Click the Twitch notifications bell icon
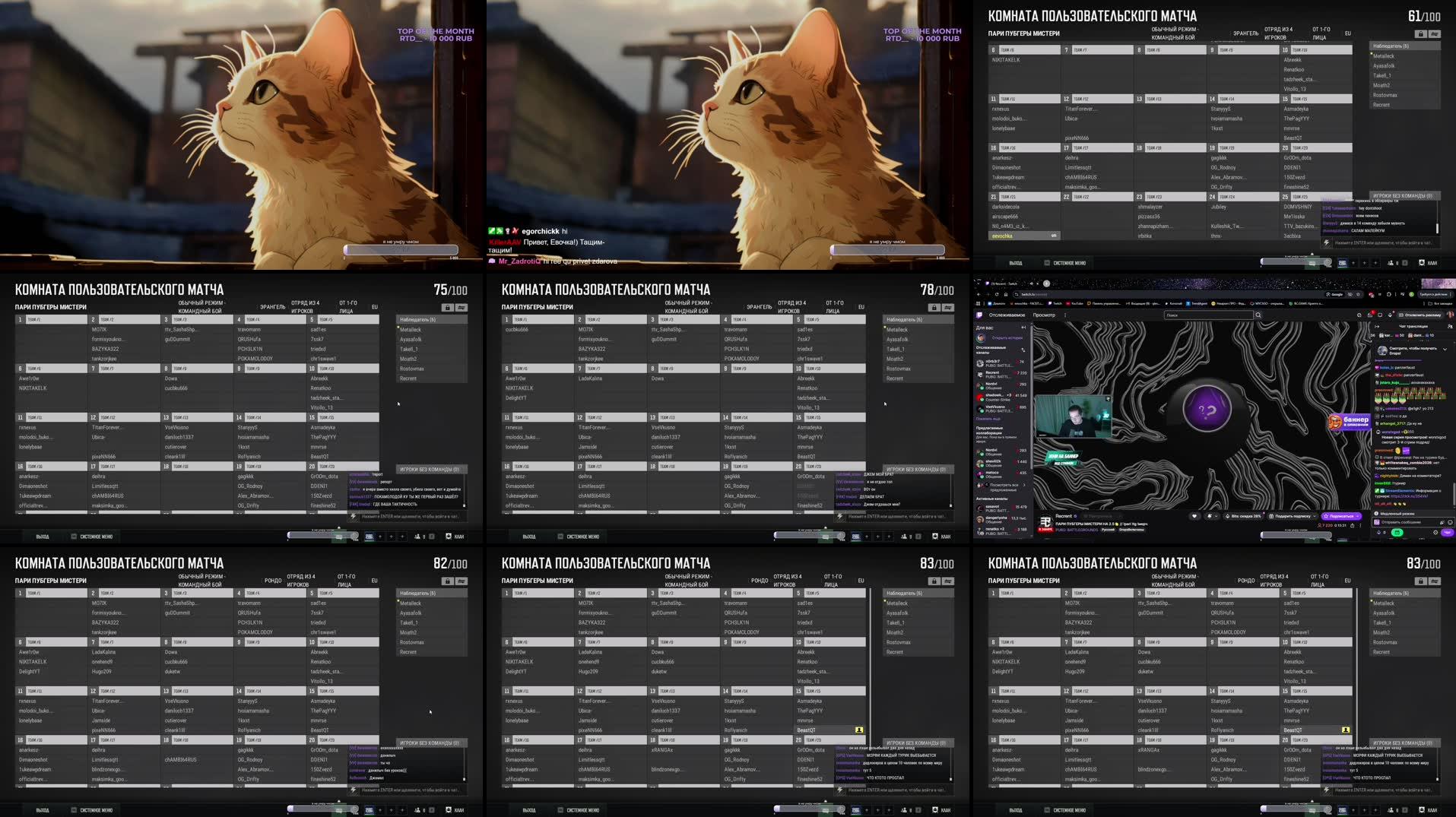 [x=1390, y=315]
